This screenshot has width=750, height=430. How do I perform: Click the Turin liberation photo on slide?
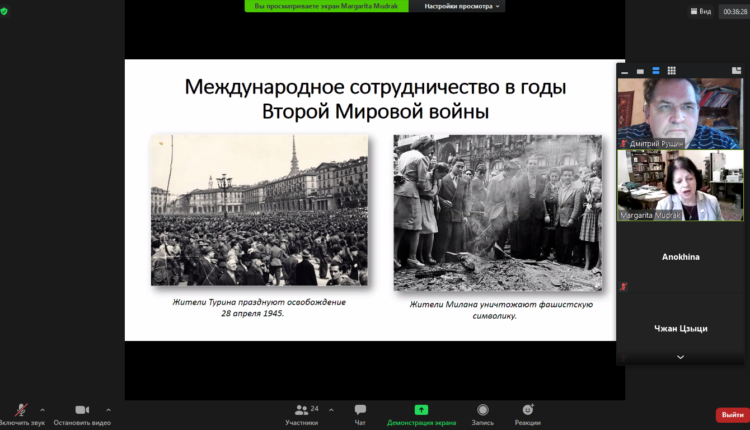[x=259, y=210]
